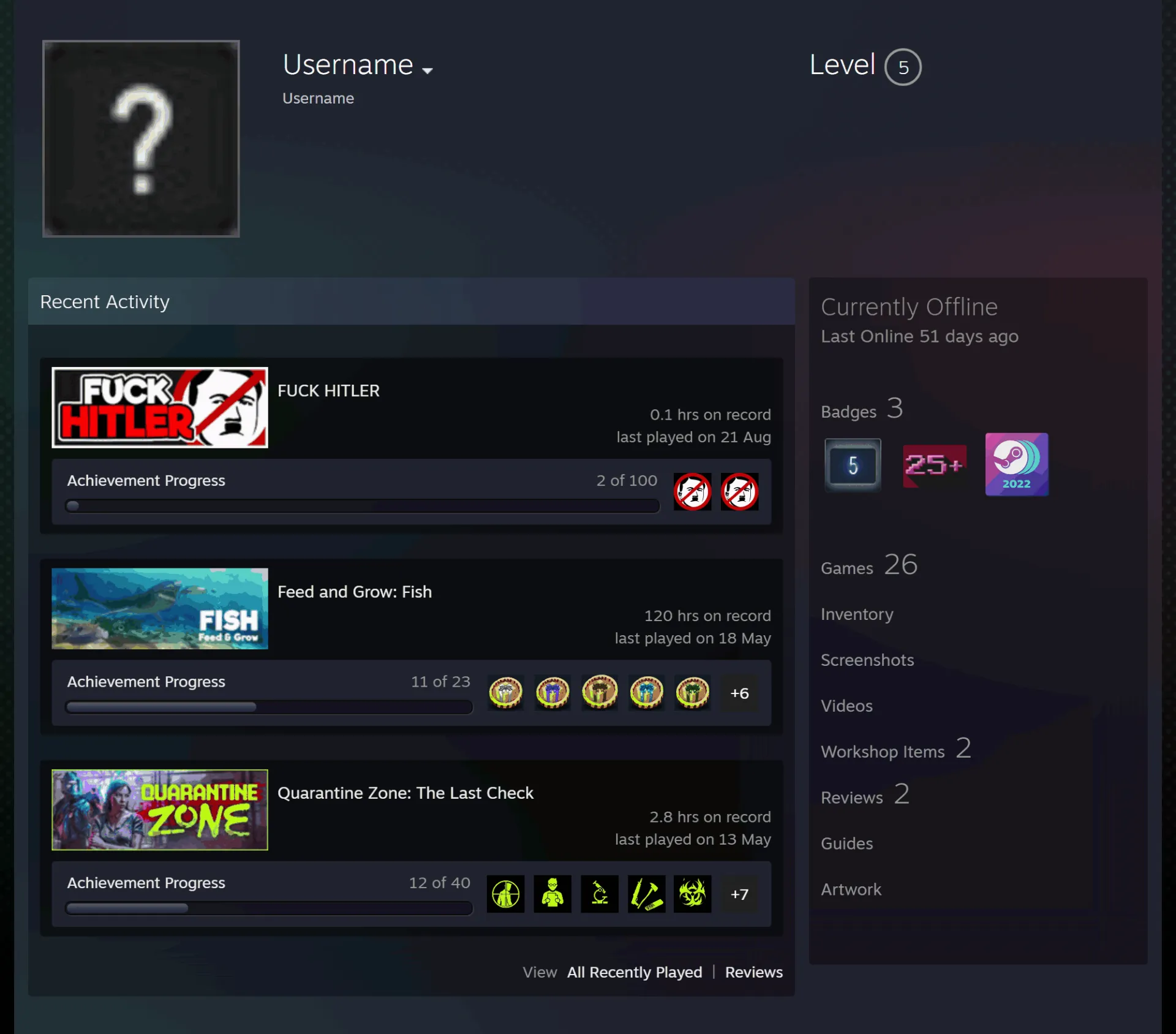Image resolution: width=1176 pixels, height=1034 pixels.
Task: Open the Games 26 list
Action: [x=869, y=565]
